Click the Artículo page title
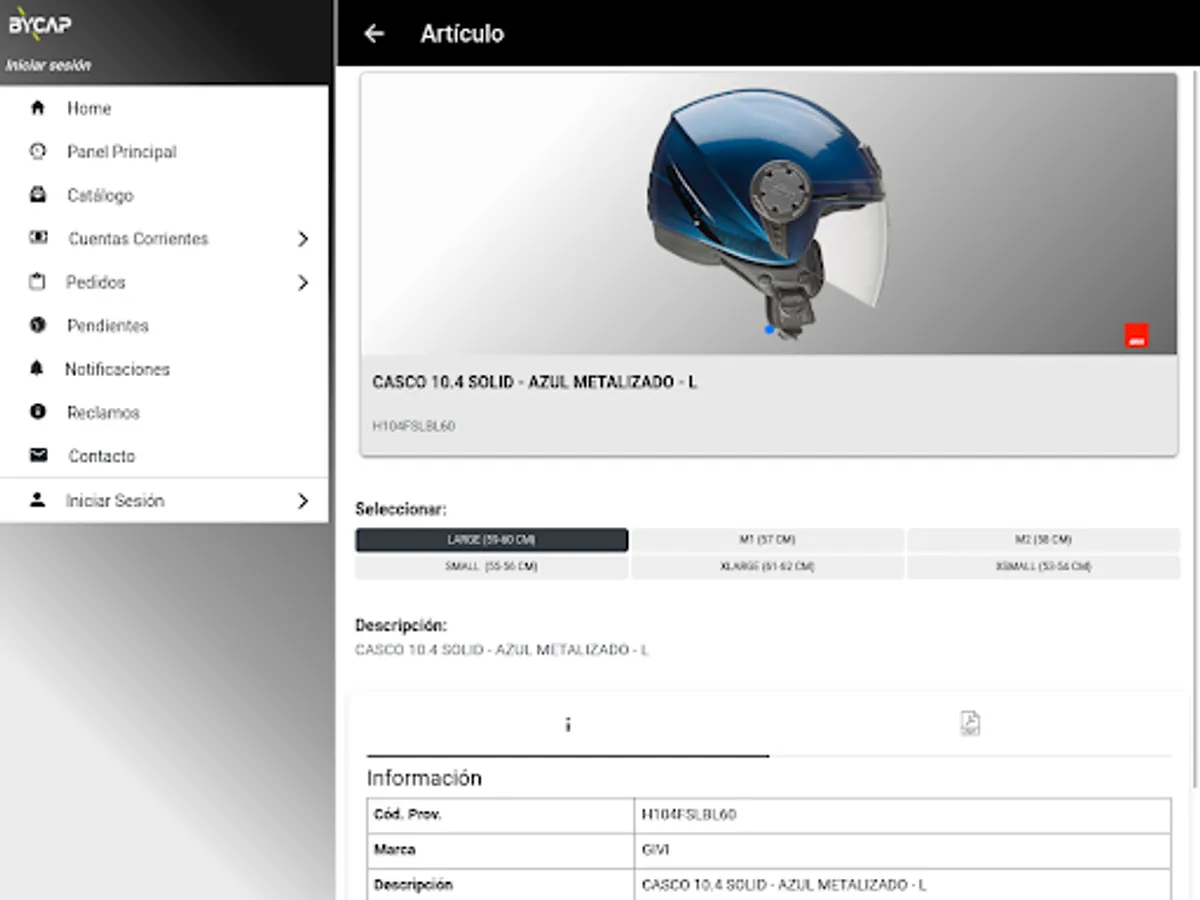Viewport: 1200px width, 900px height. pos(462,33)
